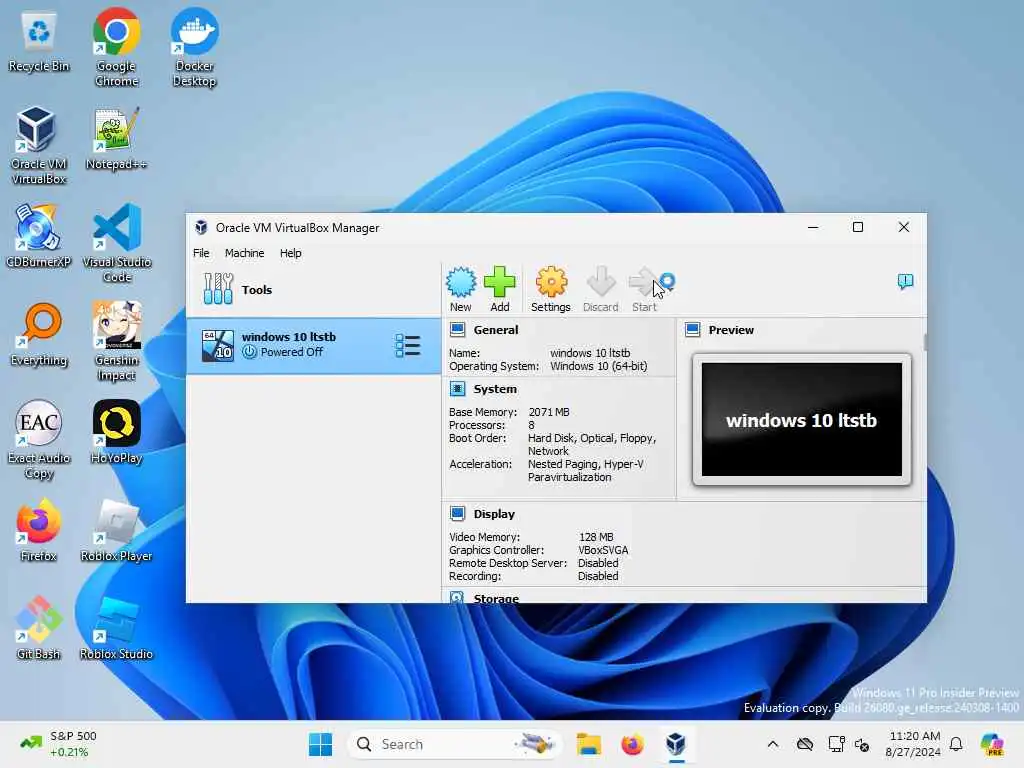Open the File menu
This screenshot has width=1024, height=768.
coord(201,253)
